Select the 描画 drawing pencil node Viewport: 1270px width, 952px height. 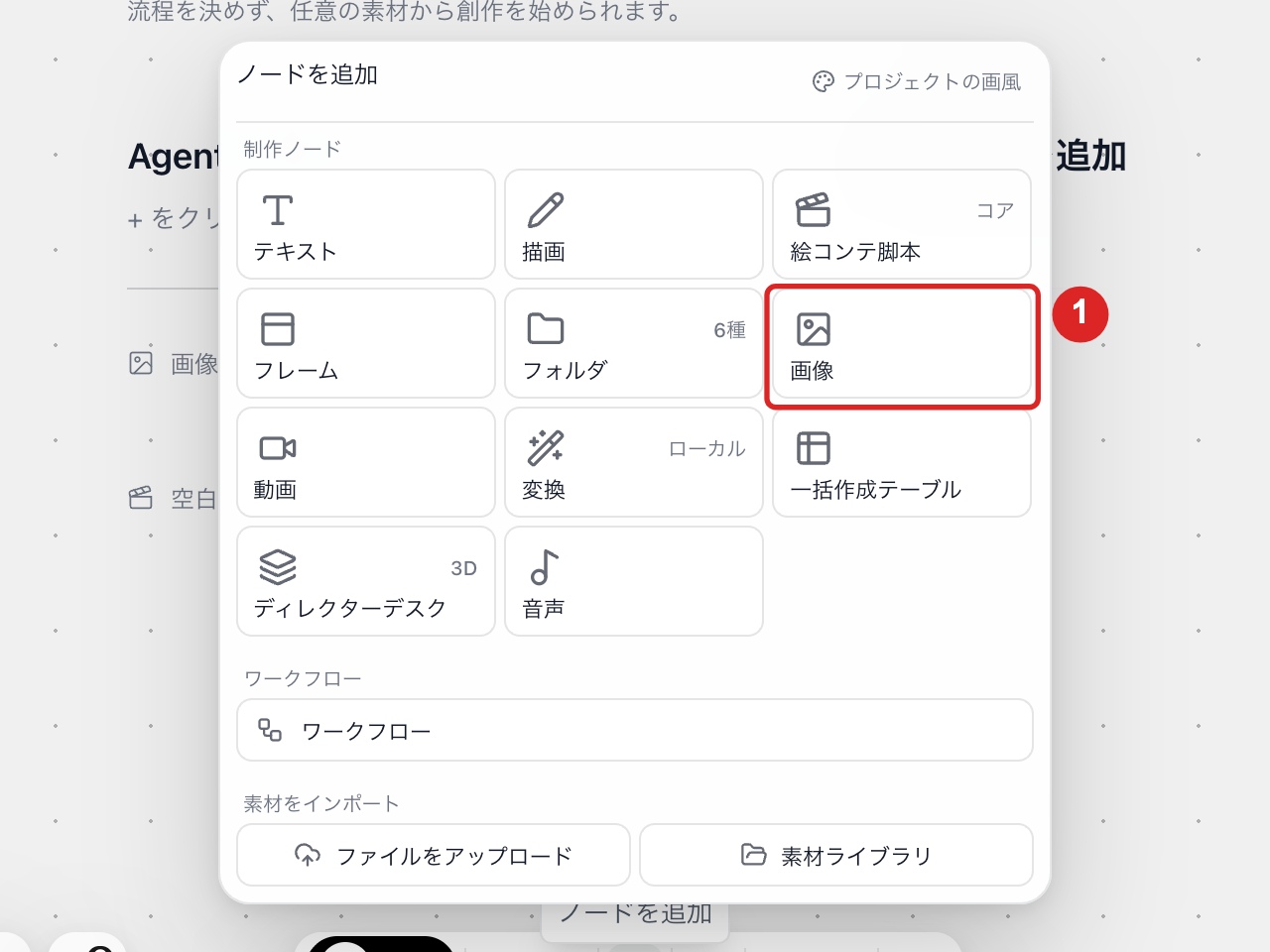click(x=634, y=224)
